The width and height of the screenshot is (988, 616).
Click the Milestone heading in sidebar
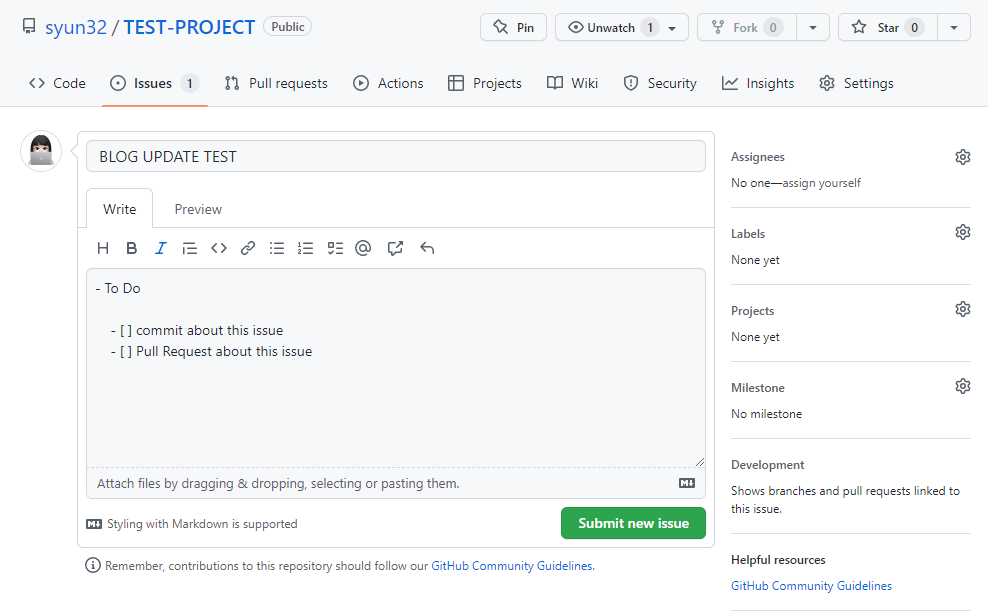click(x=757, y=387)
